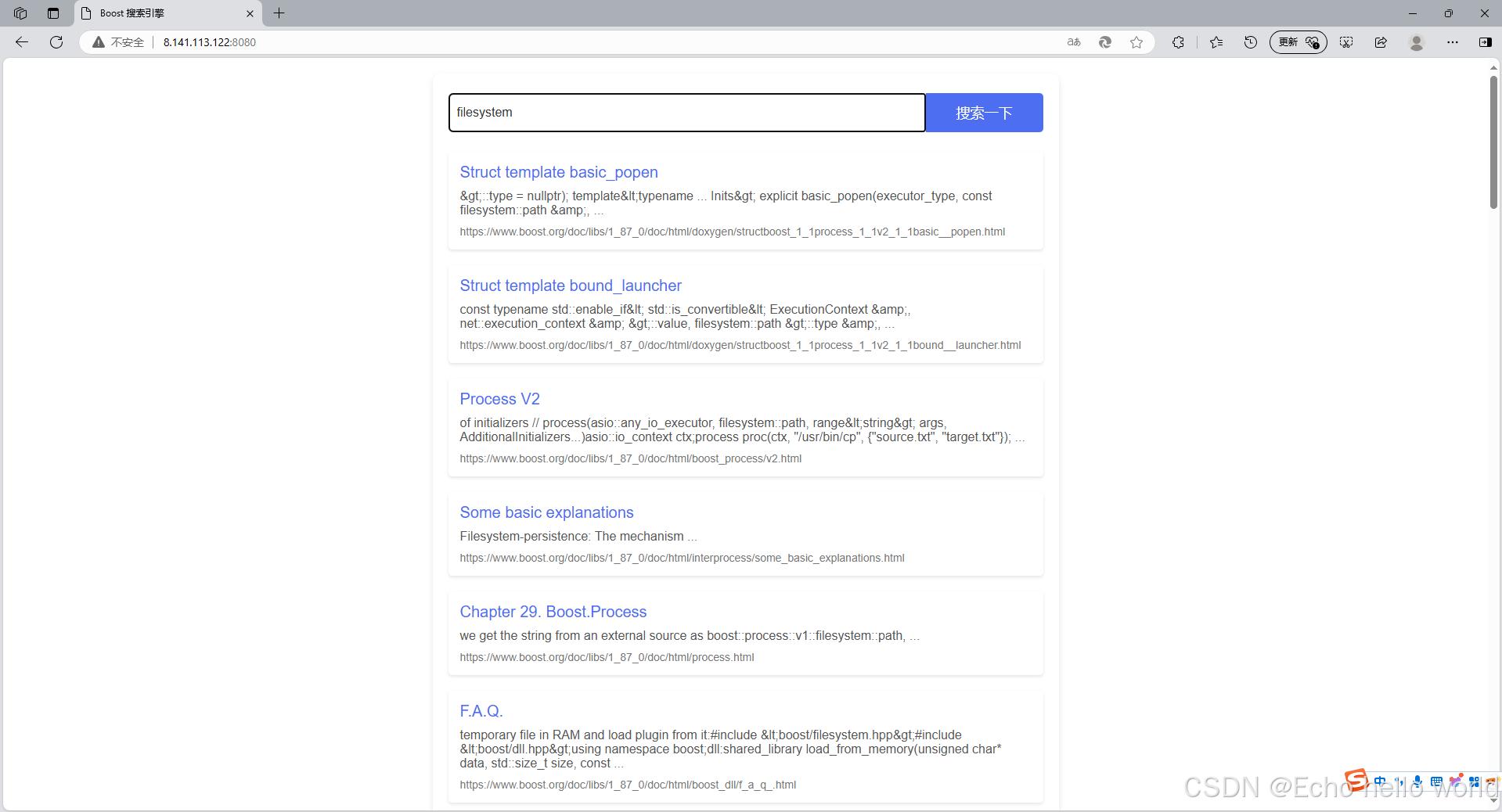1502x812 pixels.
Task: Open browsing history icon
Action: pyautogui.click(x=1251, y=42)
